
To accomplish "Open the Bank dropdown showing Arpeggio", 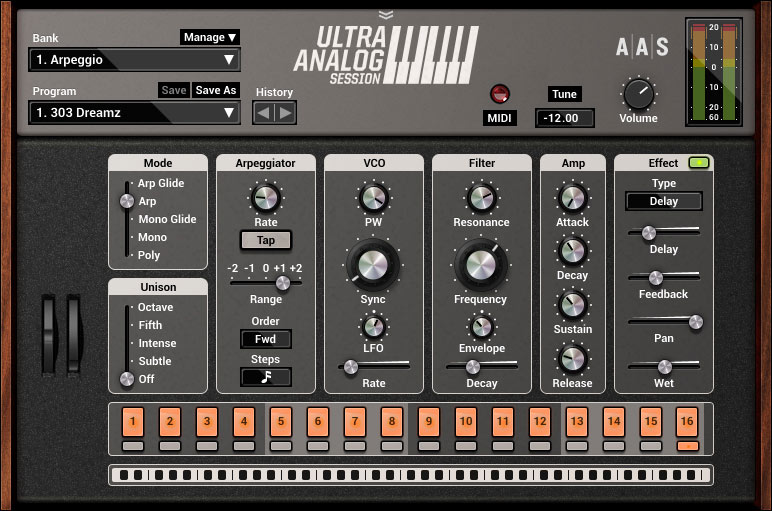I will 135,60.
